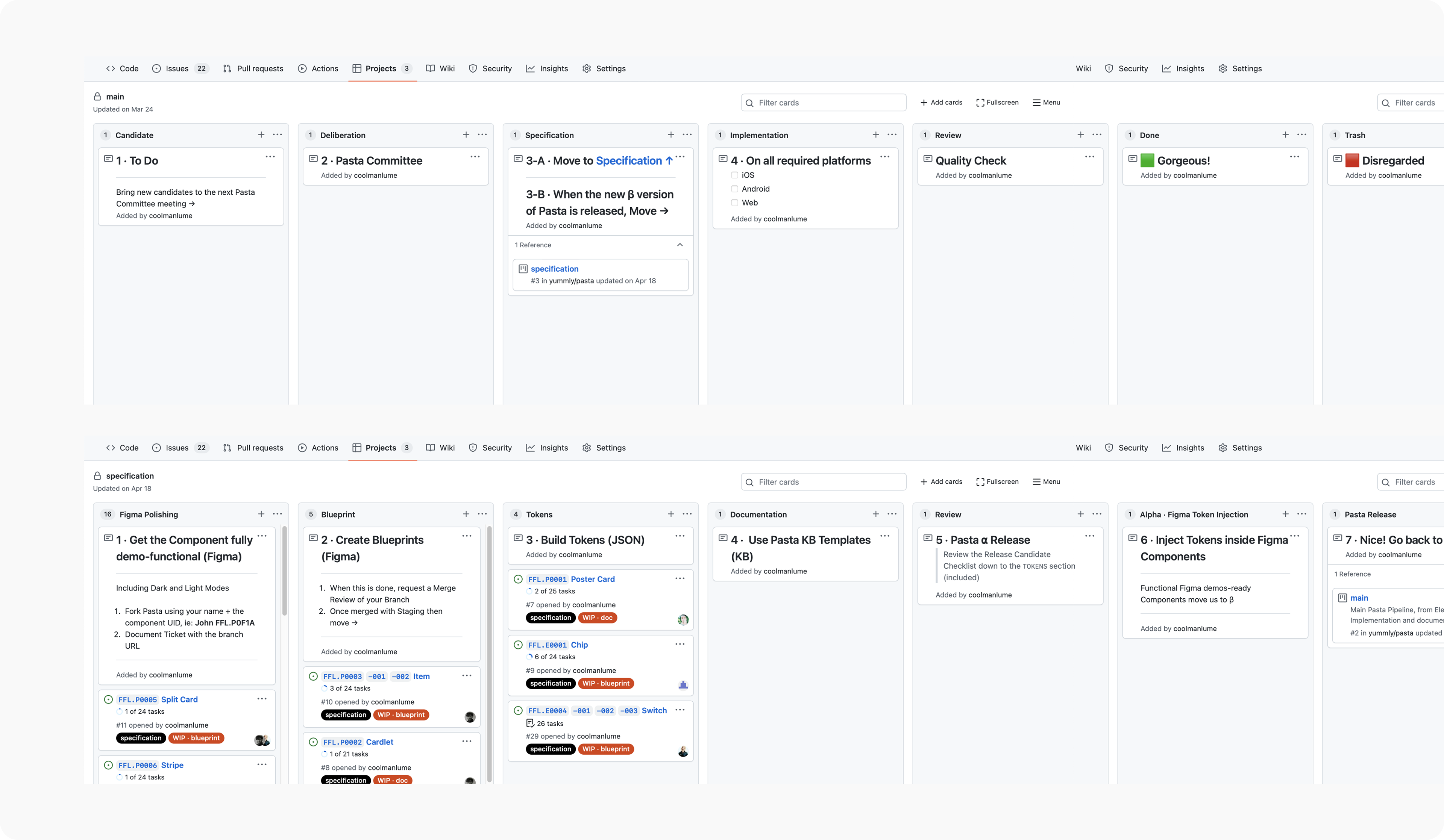Image resolution: width=1444 pixels, height=840 pixels.
Task: Check the Web platform checkbox
Action: pyautogui.click(x=734, y=203)
